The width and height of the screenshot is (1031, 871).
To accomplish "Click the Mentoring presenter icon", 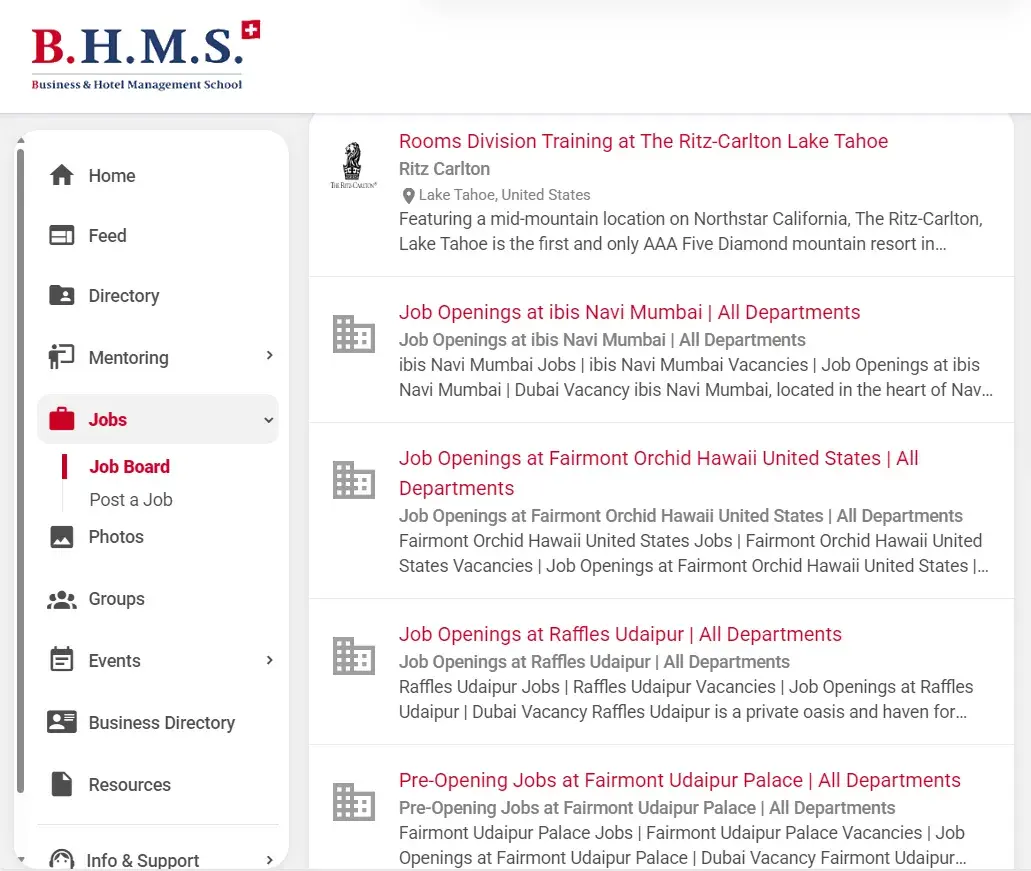I will click(62, 357).
